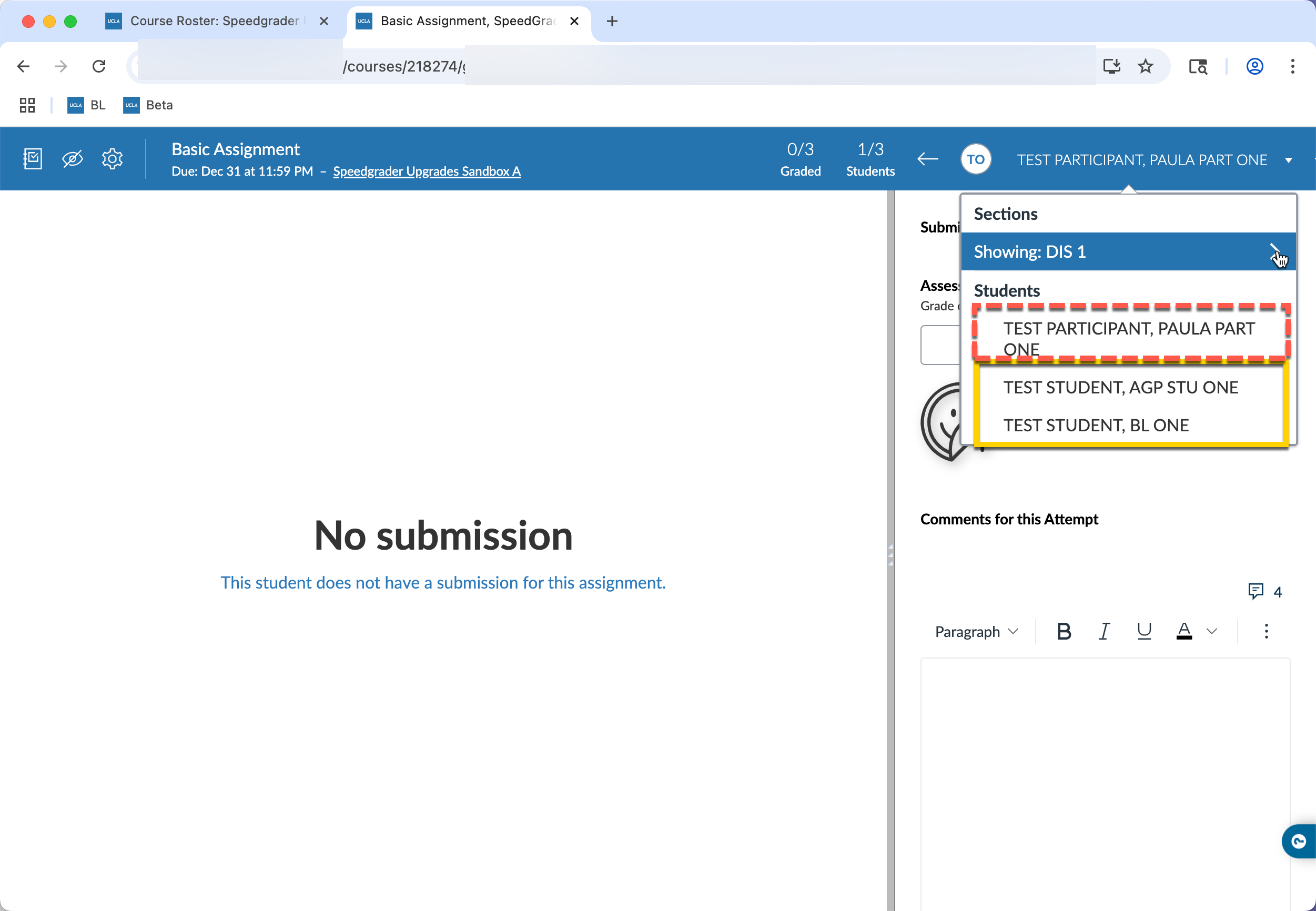Viewport: 1316px width, 911px height.
Task: Expand the Paragraph style dropdown
Action: [x=976, y=631]
